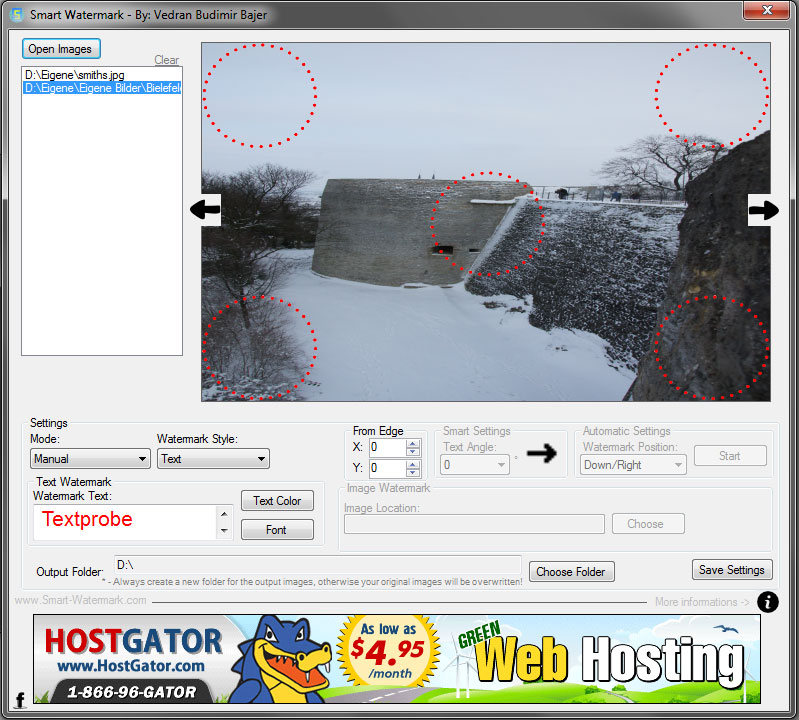Select center watermark position circle
Viewport: 799px width, 720px height.
(488, 224)
